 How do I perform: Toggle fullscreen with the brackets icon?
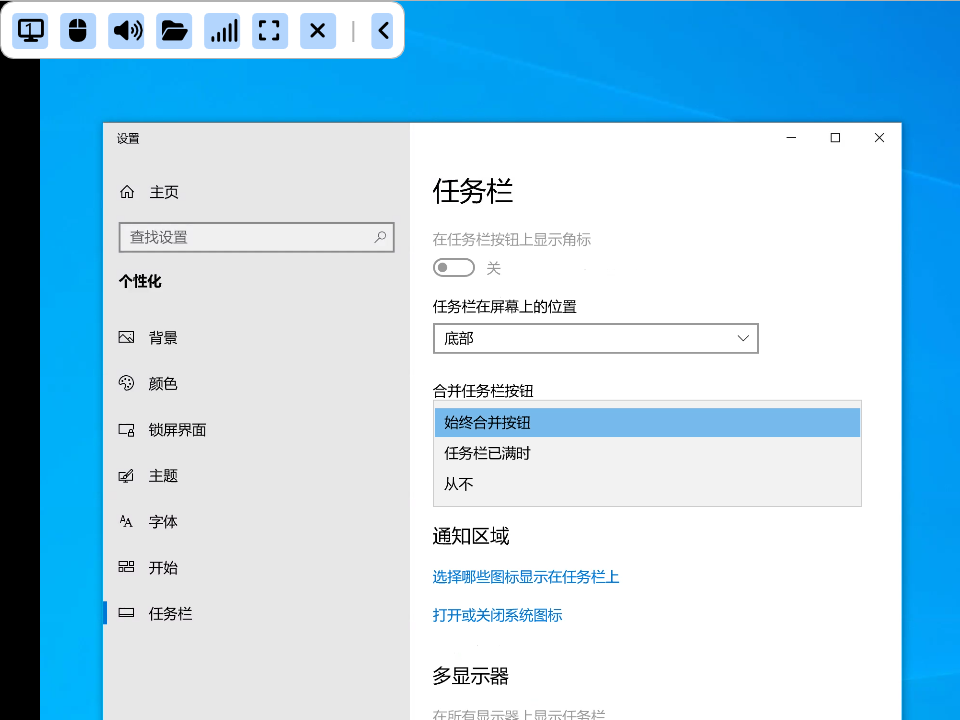coord(270,31)
